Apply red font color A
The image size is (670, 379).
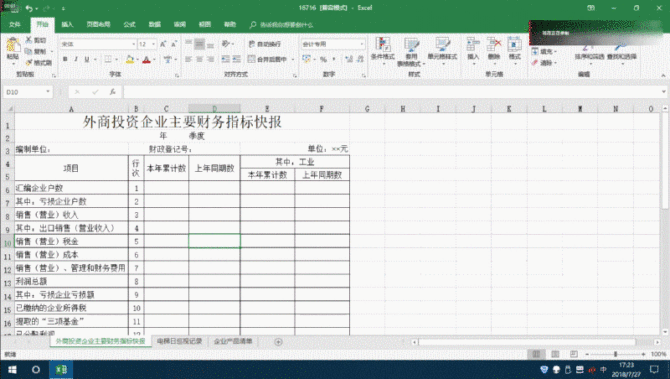tap(147, 59)
